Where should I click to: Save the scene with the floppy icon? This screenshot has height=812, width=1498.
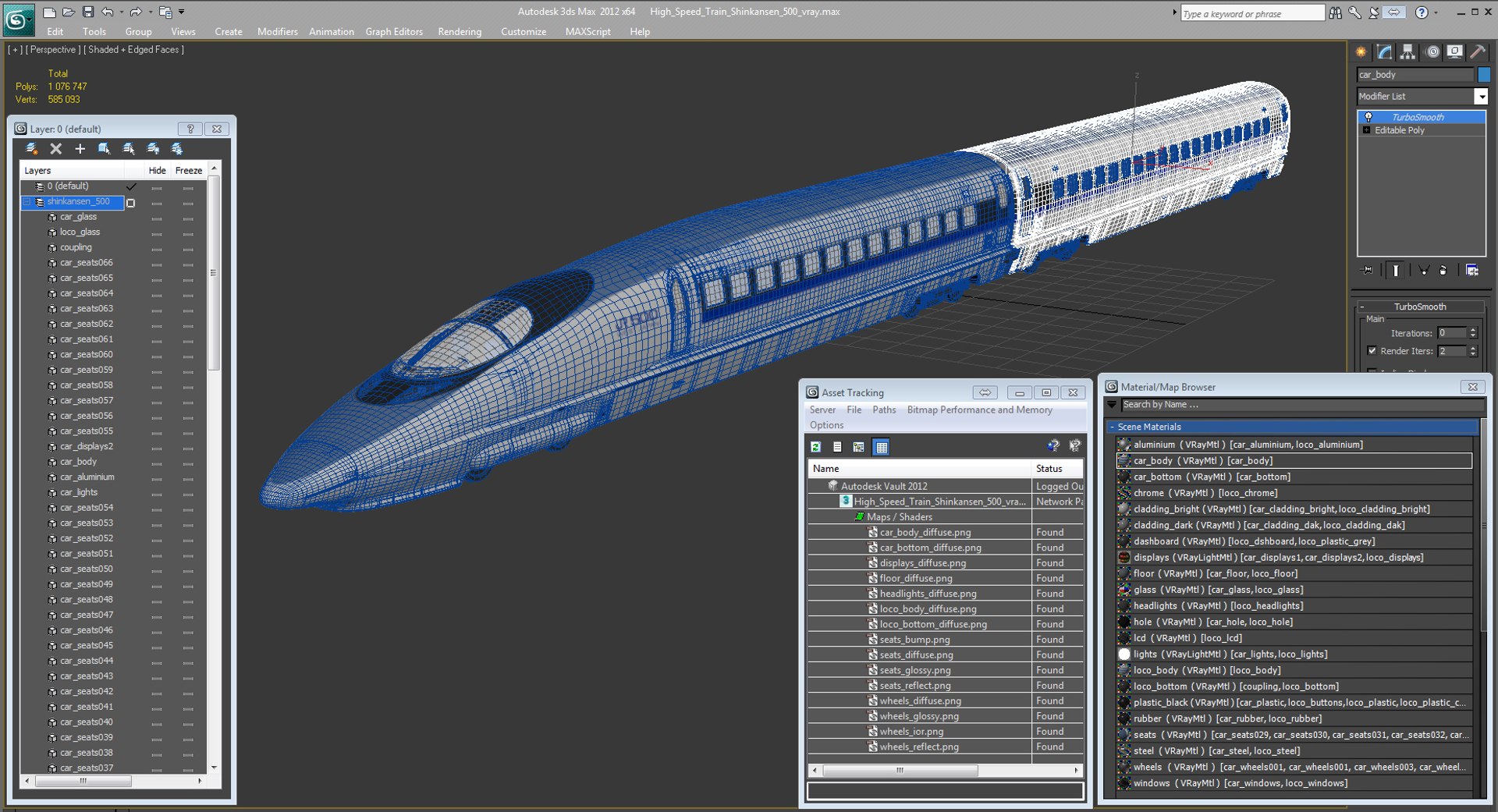[x=87, y=12]
